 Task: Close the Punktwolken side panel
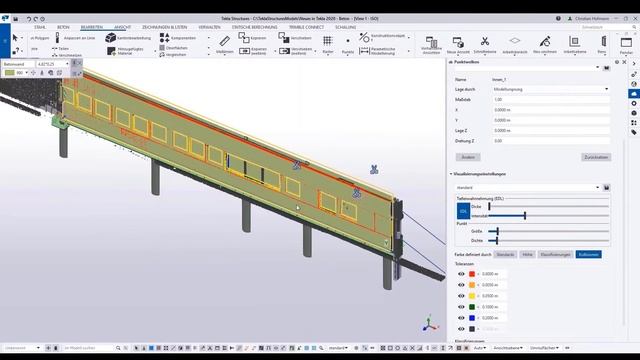click(624, 62)
